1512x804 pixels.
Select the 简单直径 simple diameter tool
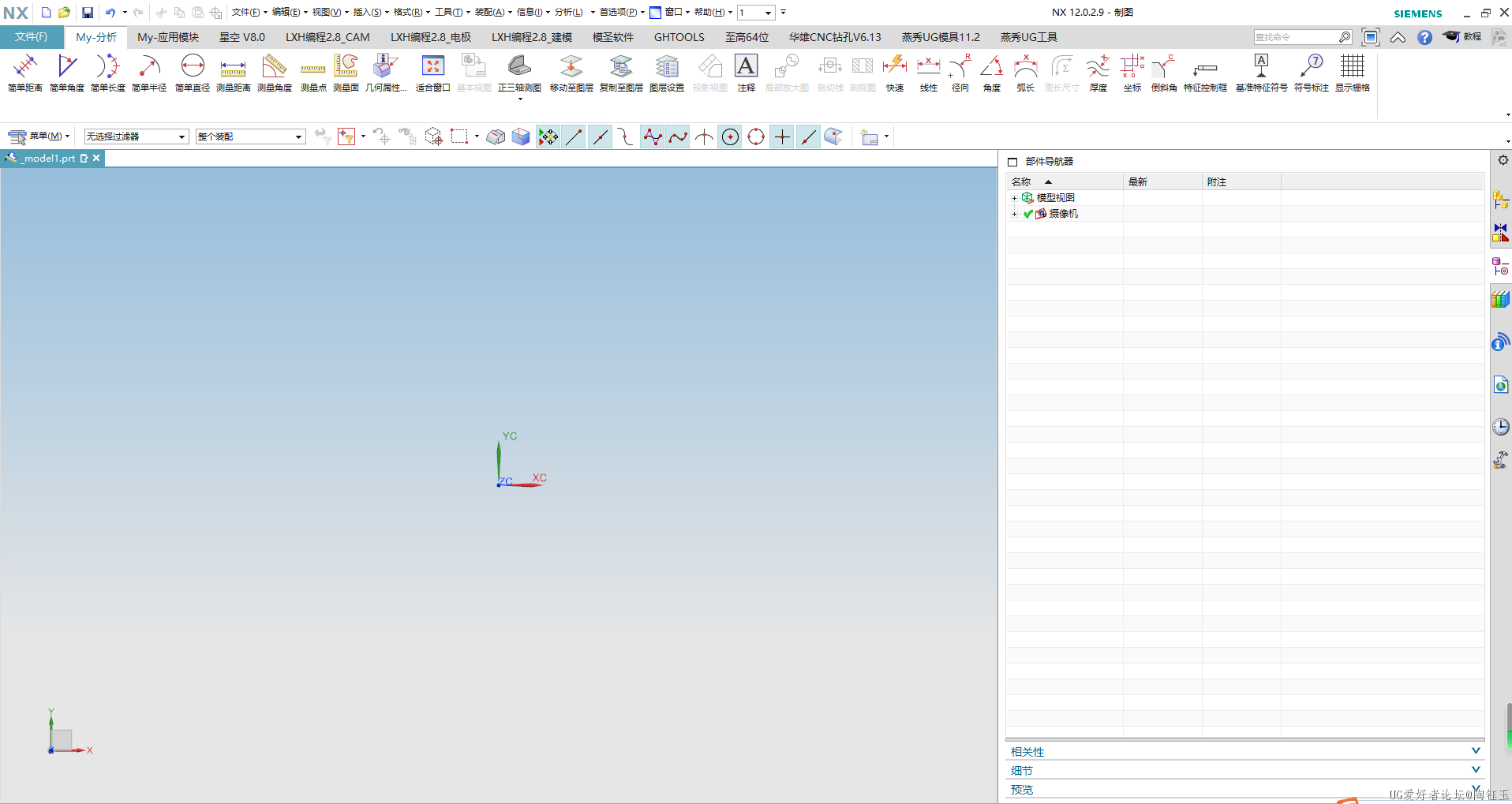pos(193,73)
